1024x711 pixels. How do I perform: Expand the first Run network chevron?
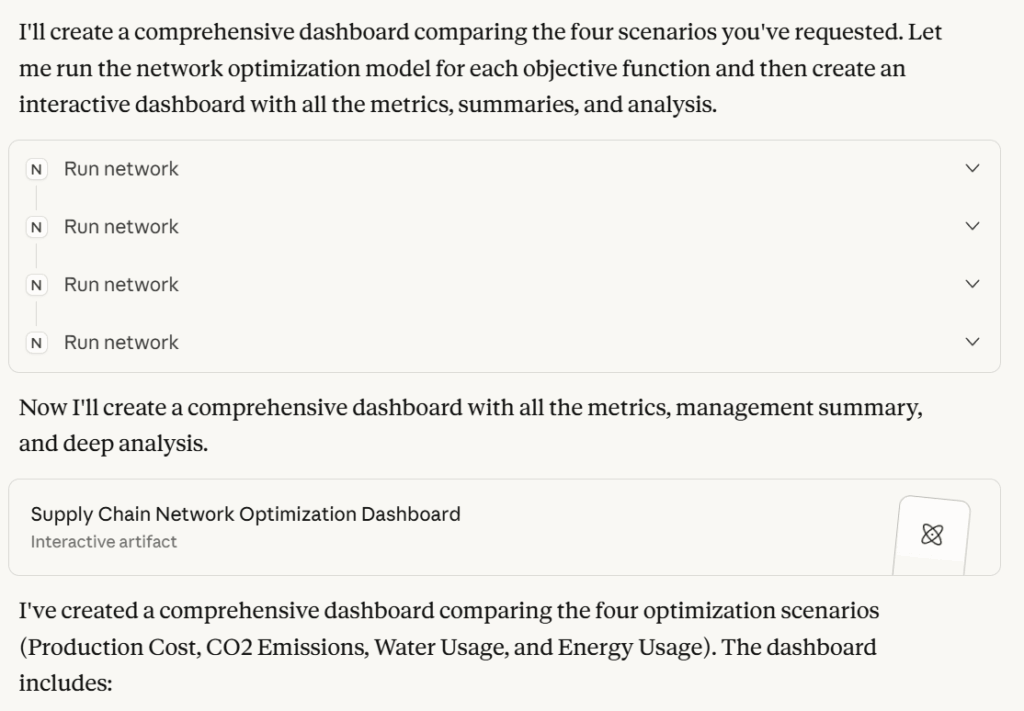click(972, 169)
